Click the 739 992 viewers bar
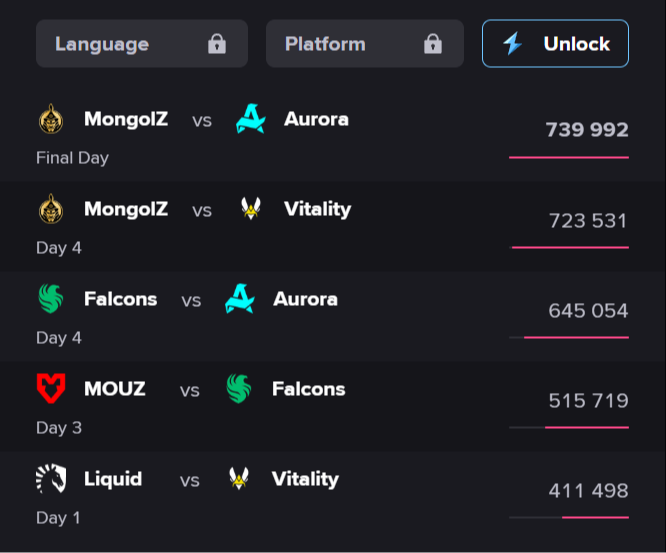 (x=569, y=157)
